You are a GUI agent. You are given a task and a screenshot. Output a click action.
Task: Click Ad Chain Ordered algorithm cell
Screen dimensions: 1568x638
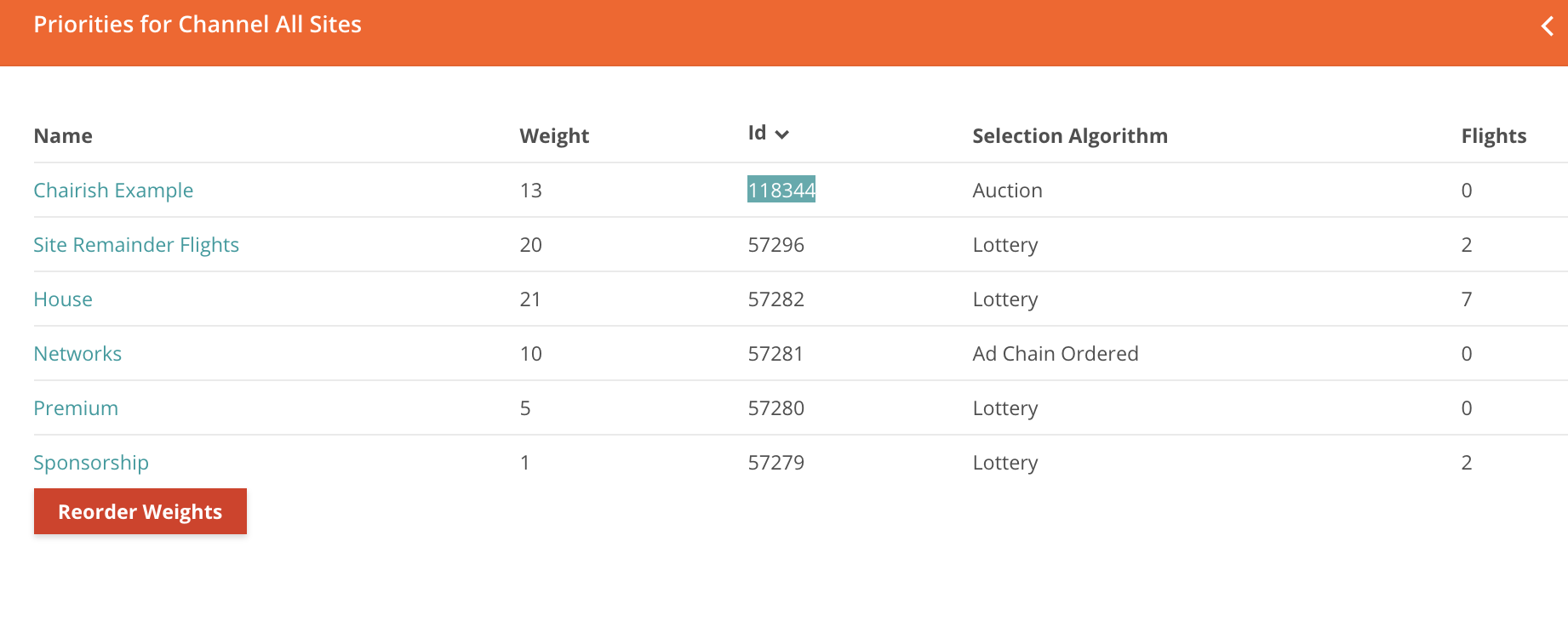1056,354
